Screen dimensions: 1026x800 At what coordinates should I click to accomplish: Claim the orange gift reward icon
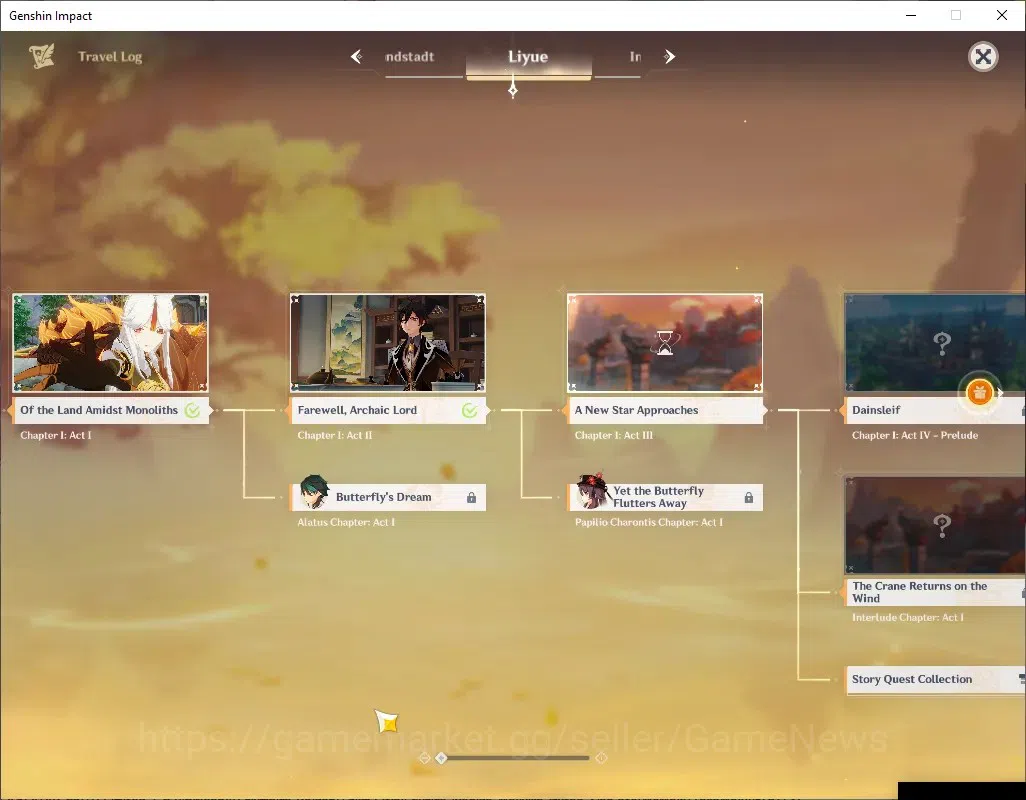pyautogui.click(x=980, y=392)
